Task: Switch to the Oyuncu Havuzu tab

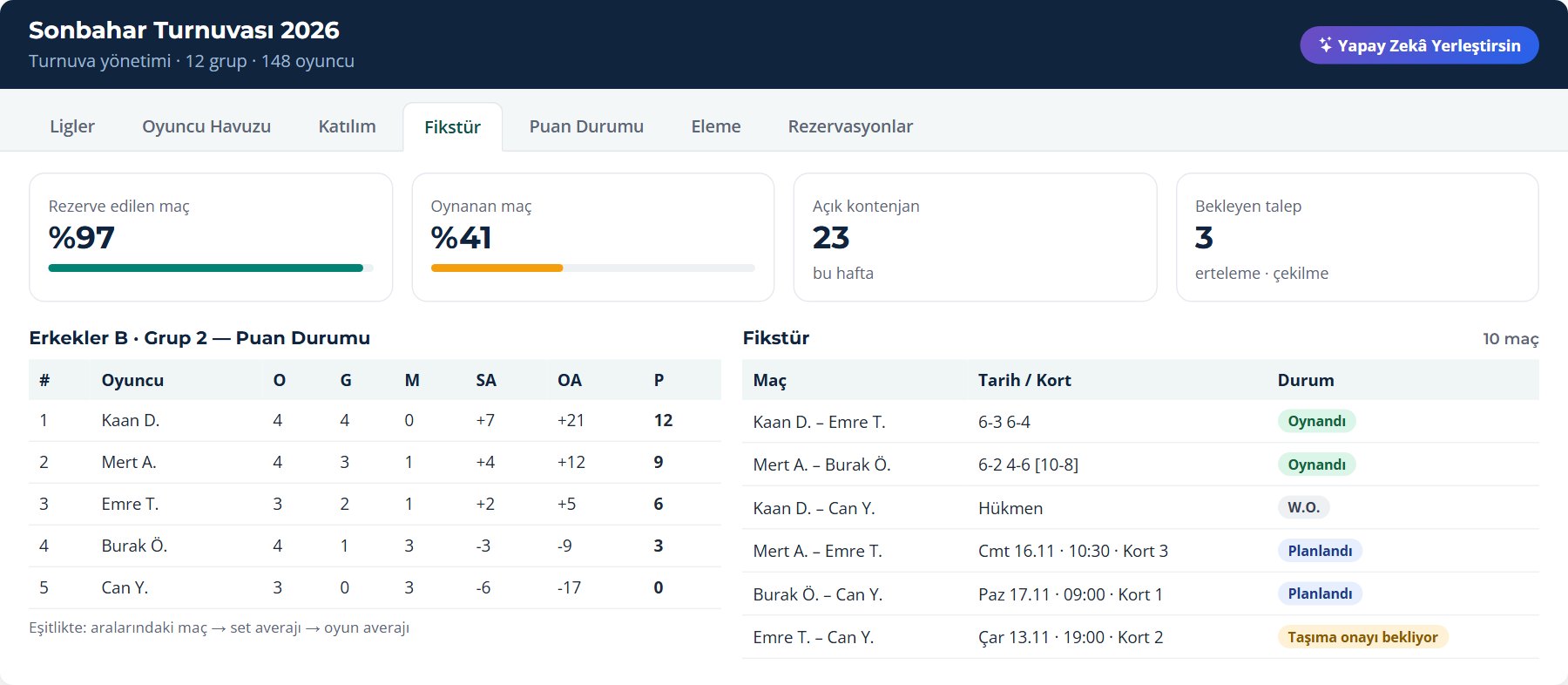Action: pyautogui.click(x=206, y=126)
